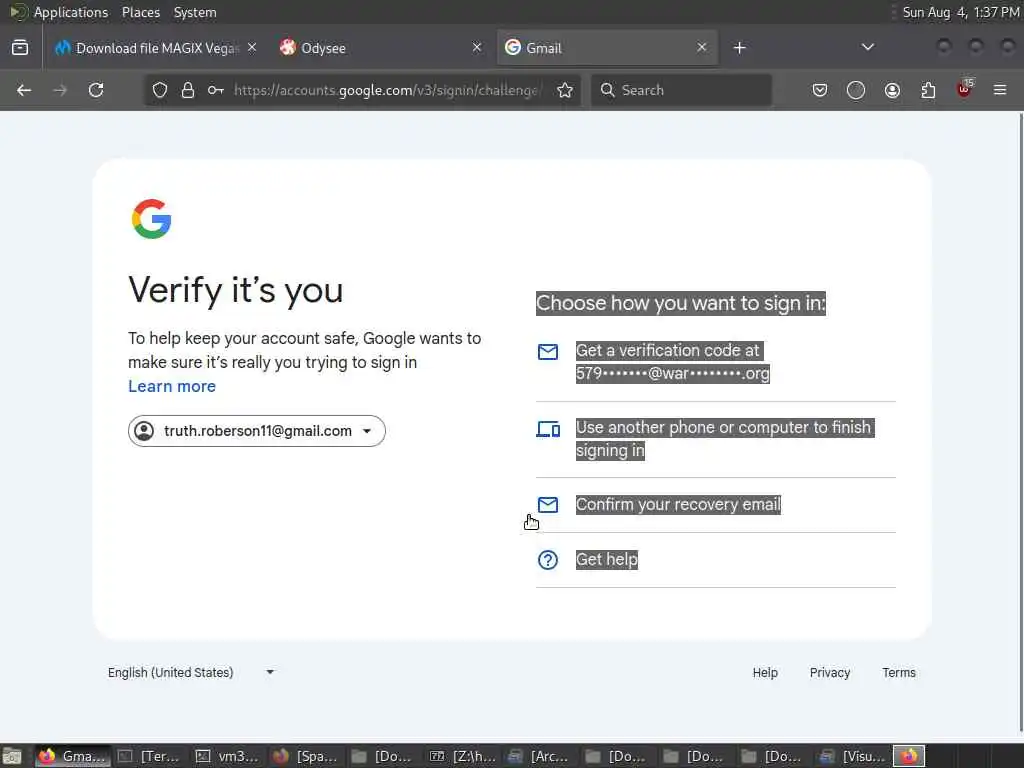Screen dimensions: 1024x768
Task: Open the [Arc... taskbar window
Action: 539,756
